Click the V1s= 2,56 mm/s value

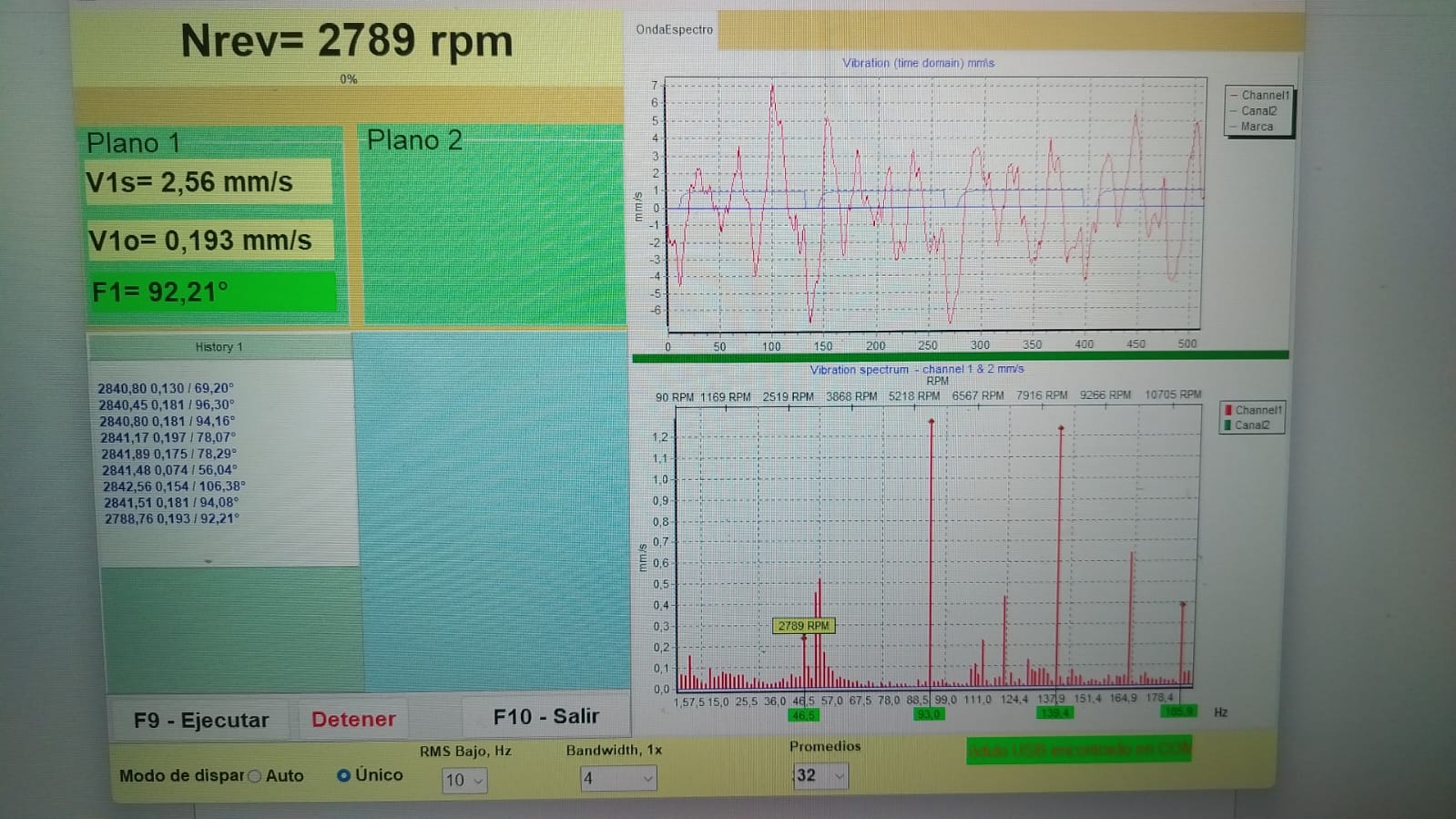[209, 182]
